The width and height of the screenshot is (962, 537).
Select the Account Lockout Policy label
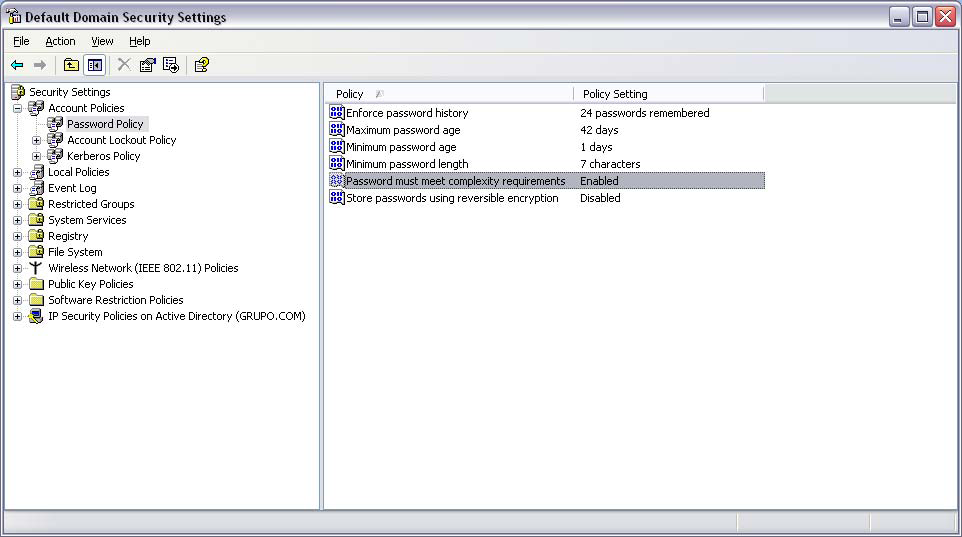click(121, 140)
